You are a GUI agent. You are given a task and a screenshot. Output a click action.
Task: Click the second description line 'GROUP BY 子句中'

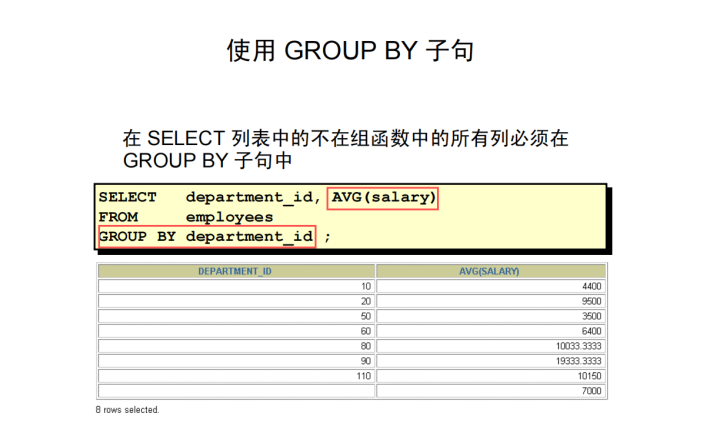[208, 161]
